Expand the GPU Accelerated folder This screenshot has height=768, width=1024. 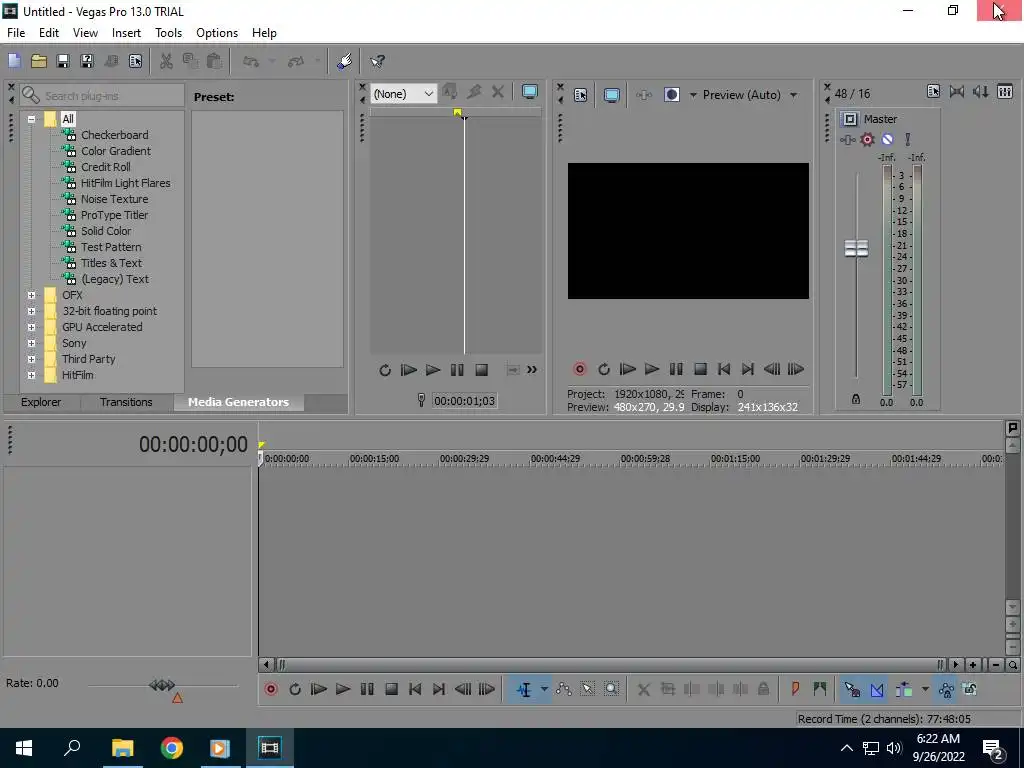pos(31,327)
